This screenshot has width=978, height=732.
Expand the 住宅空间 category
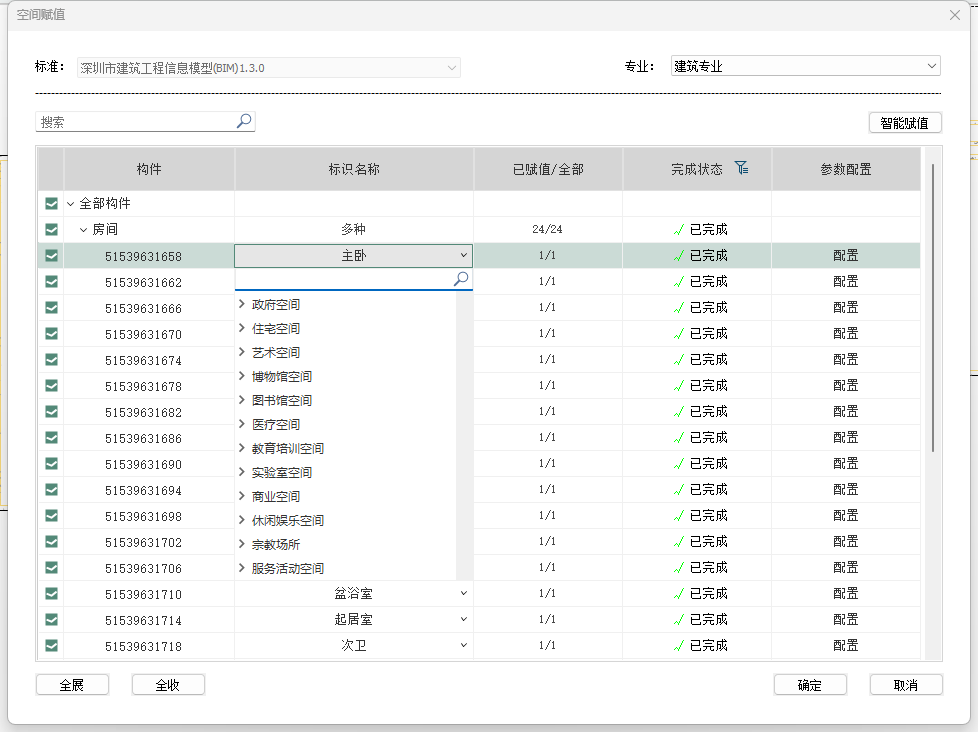242,328
